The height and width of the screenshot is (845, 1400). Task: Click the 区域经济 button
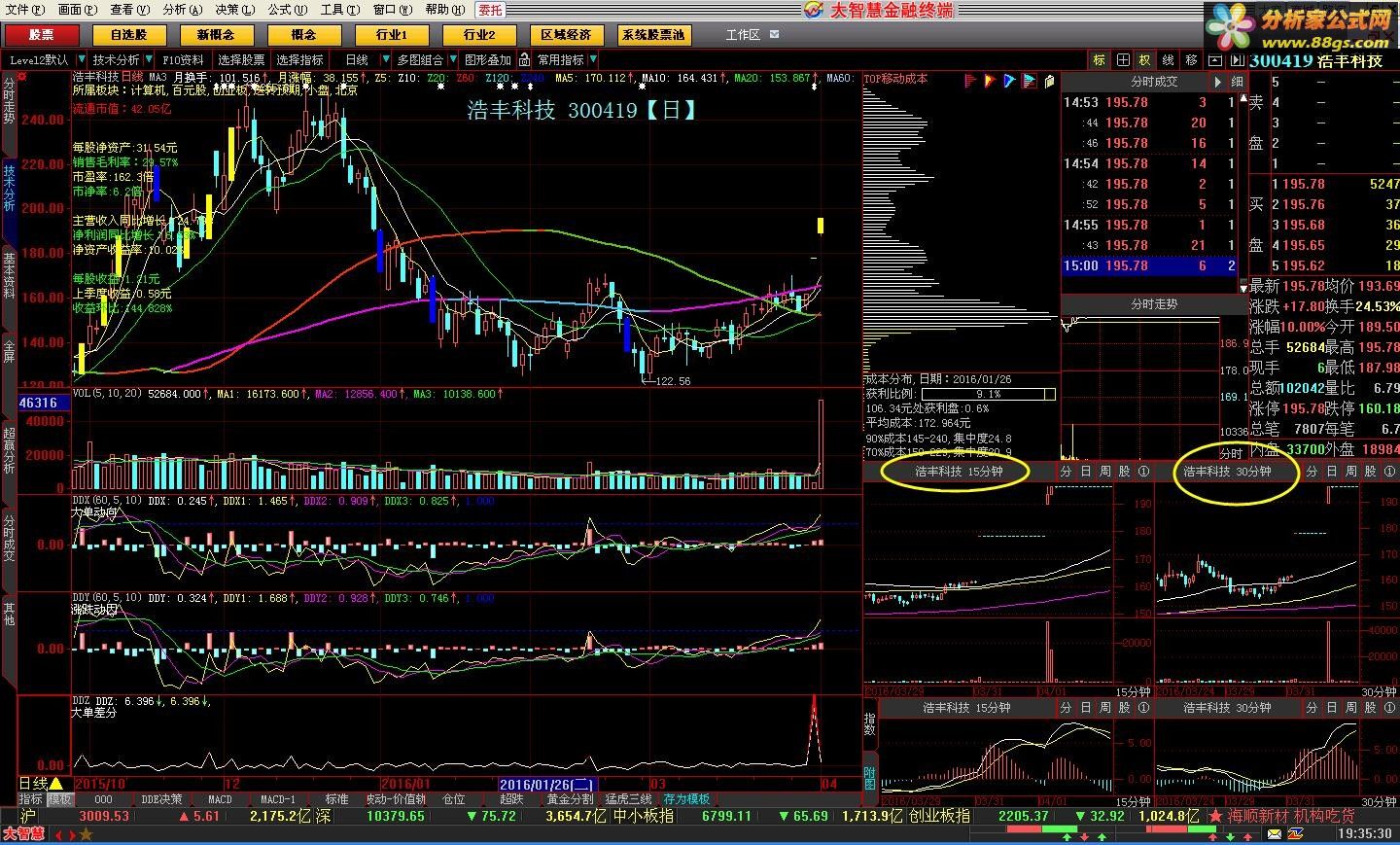tap(566, 34)
